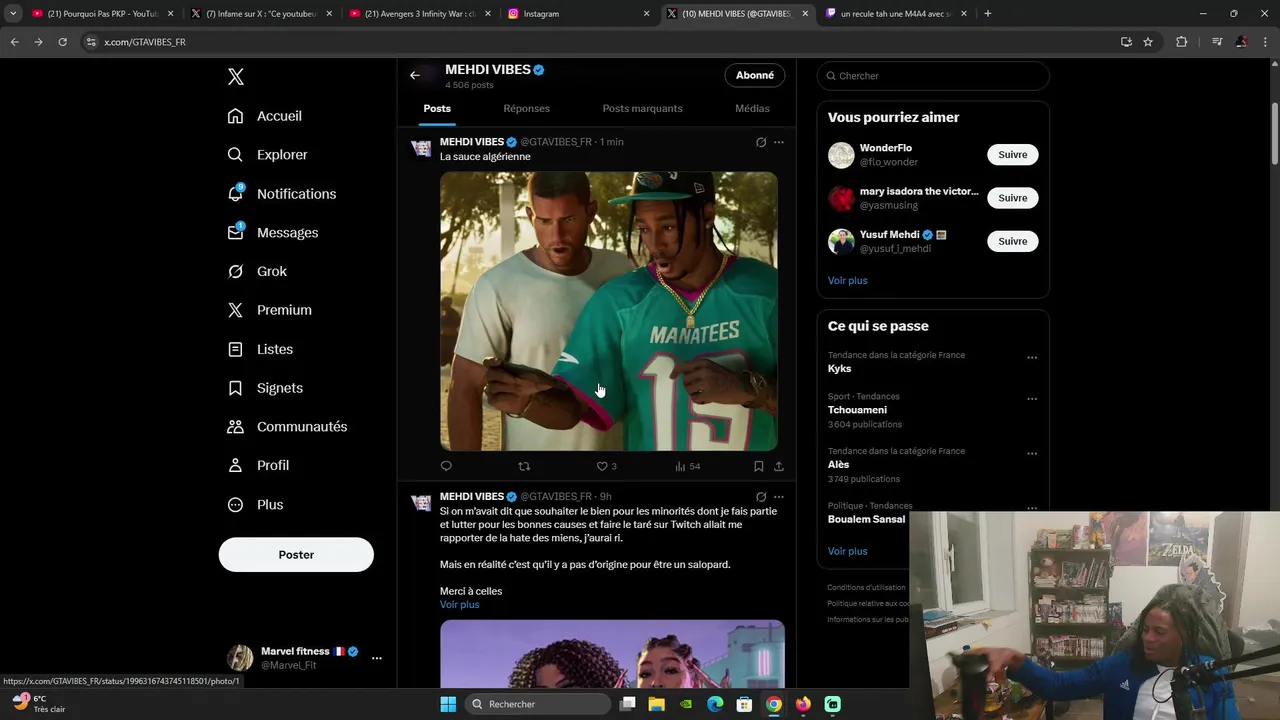Click Windows Rechercher taskbar search box
Viewport: 1280px width, 720px height.
(x=540, y=704)
